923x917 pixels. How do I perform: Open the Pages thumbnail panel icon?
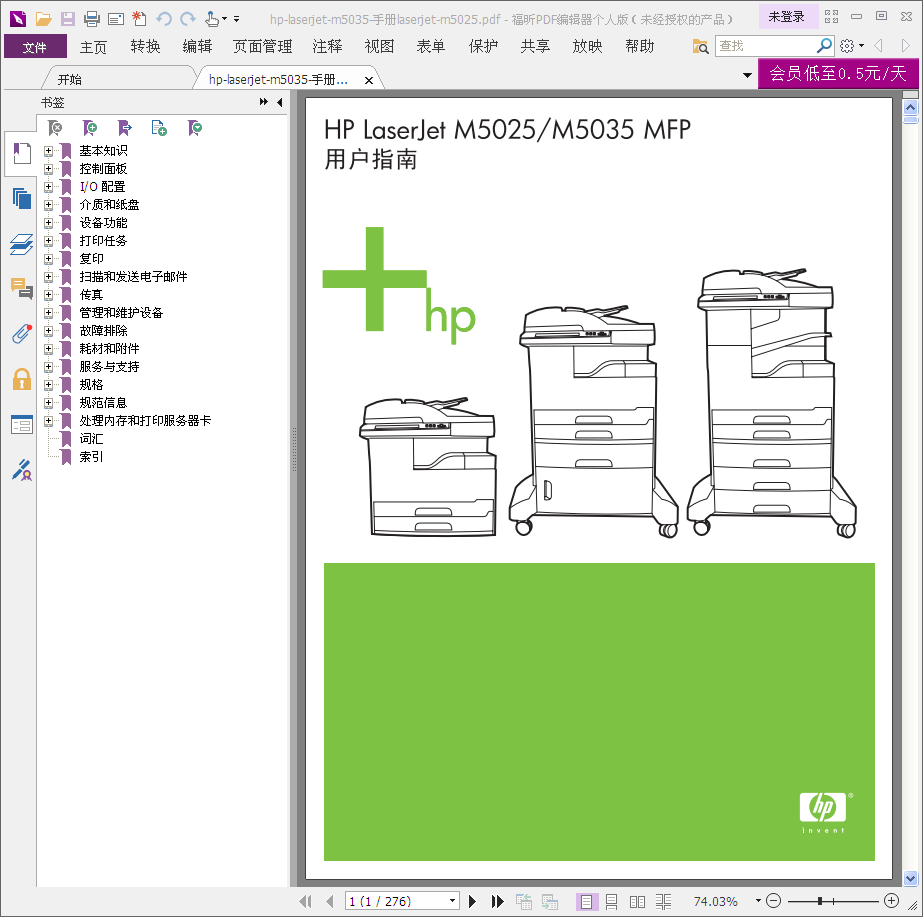click(x=22, y=198)
